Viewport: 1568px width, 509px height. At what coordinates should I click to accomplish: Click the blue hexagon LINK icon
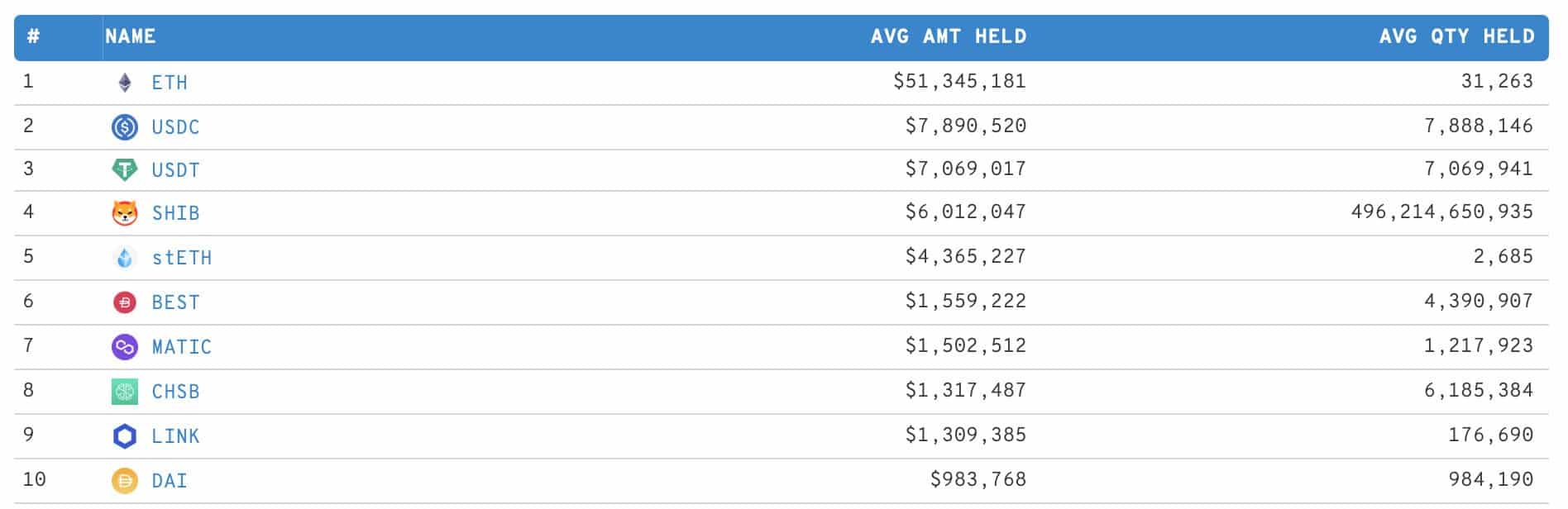pyautogui.click(x=125, y=436)
